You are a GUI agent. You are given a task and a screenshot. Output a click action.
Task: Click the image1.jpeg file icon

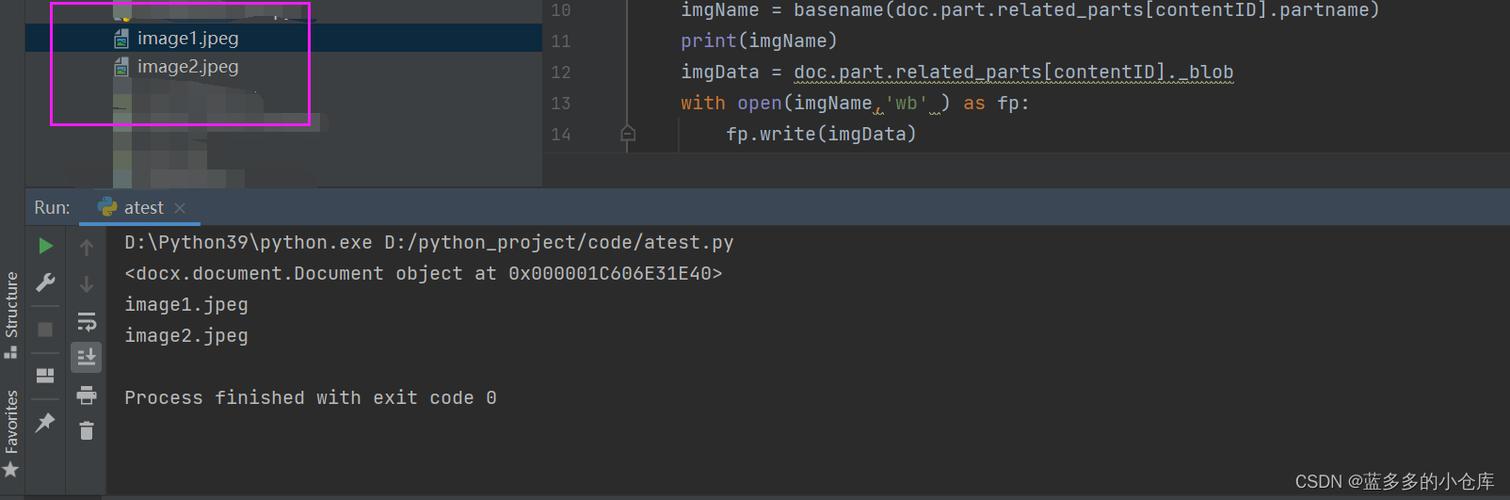tap(121, 39)
